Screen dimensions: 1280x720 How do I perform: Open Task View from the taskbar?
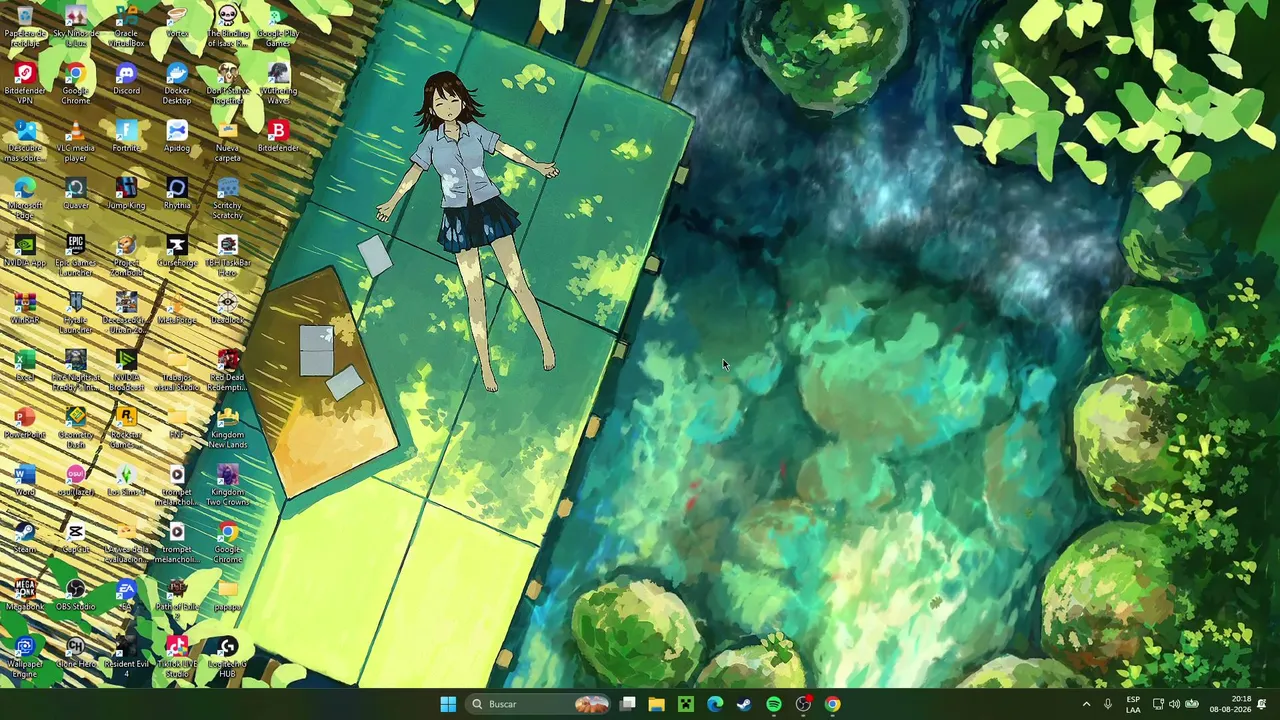pos(627,704)
